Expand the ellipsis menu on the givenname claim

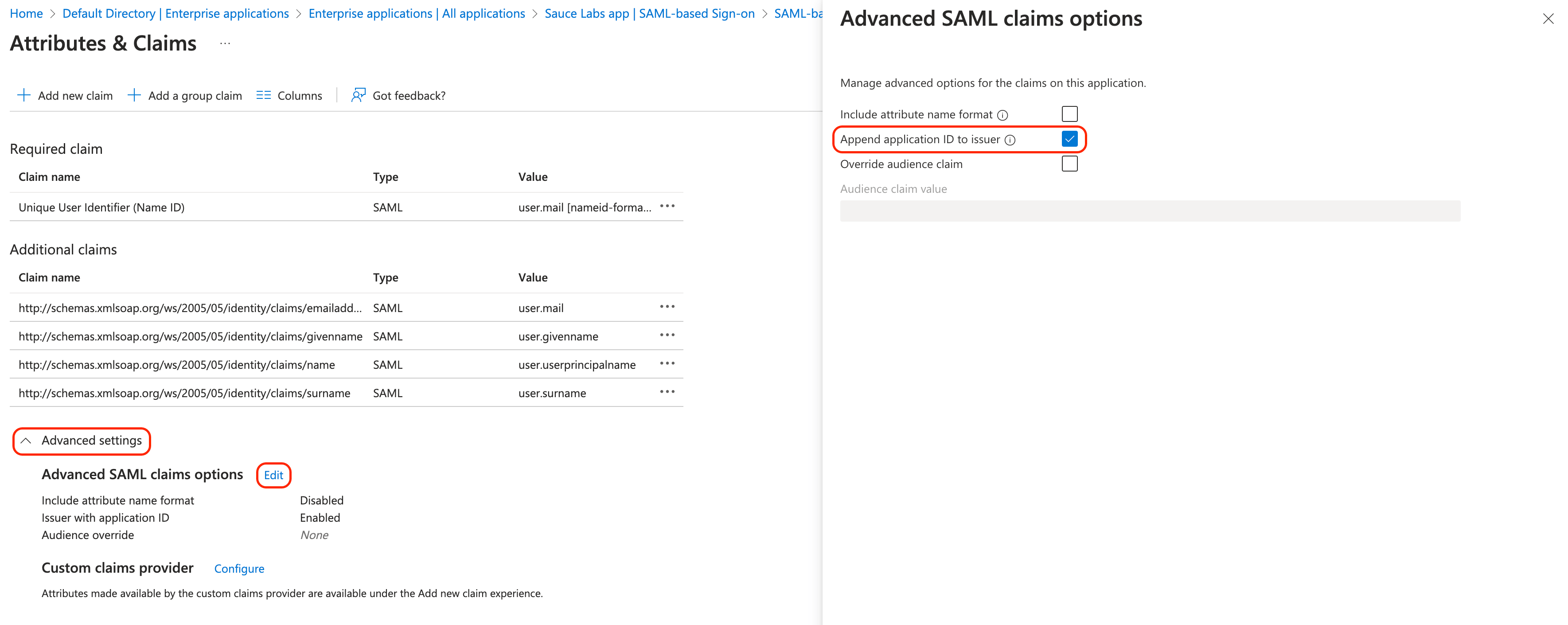point(667,335)
